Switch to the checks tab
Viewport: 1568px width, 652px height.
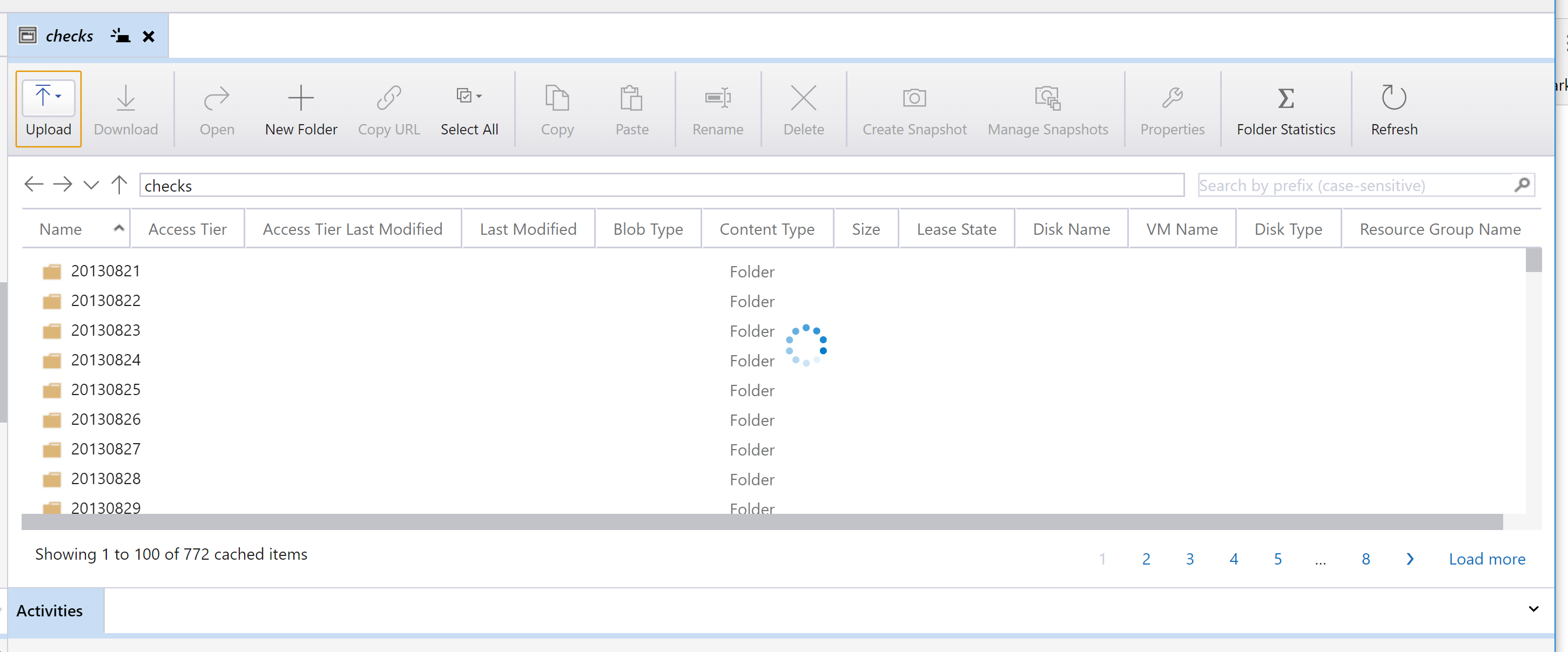(69, 35)
